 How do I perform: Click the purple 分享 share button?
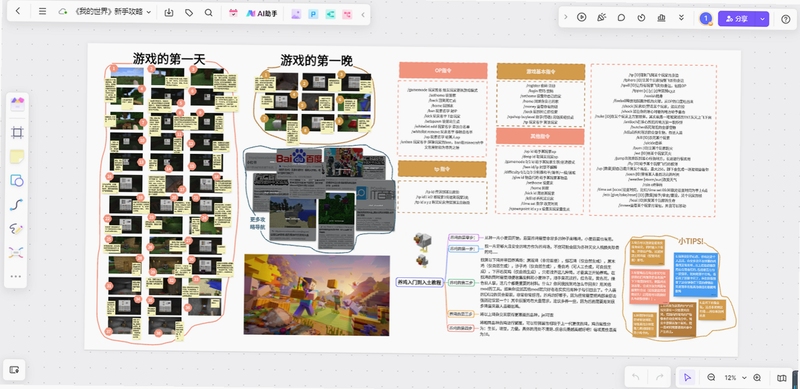[737, 19]
